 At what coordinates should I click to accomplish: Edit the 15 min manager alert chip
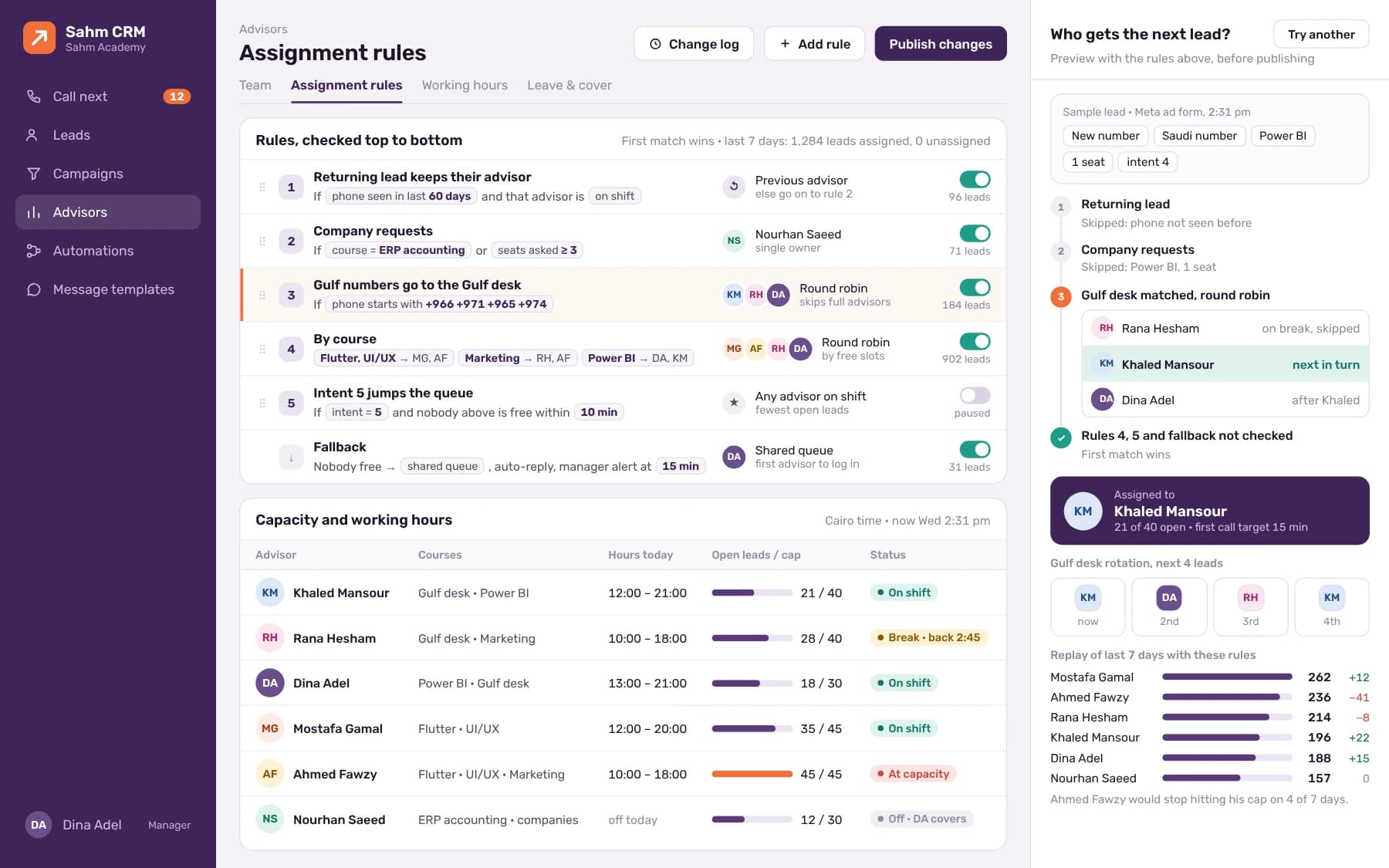[681, 466]
